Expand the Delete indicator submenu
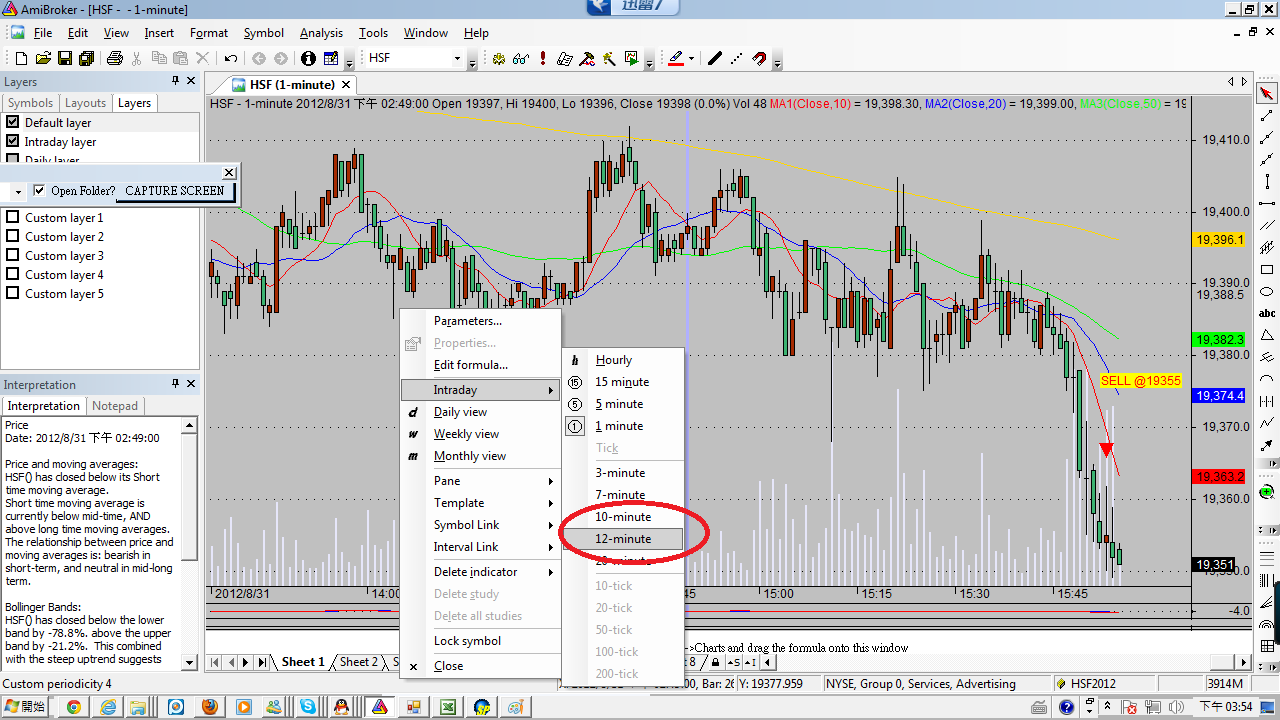This screenshot has width=1280, height=720. click(479, 571)
